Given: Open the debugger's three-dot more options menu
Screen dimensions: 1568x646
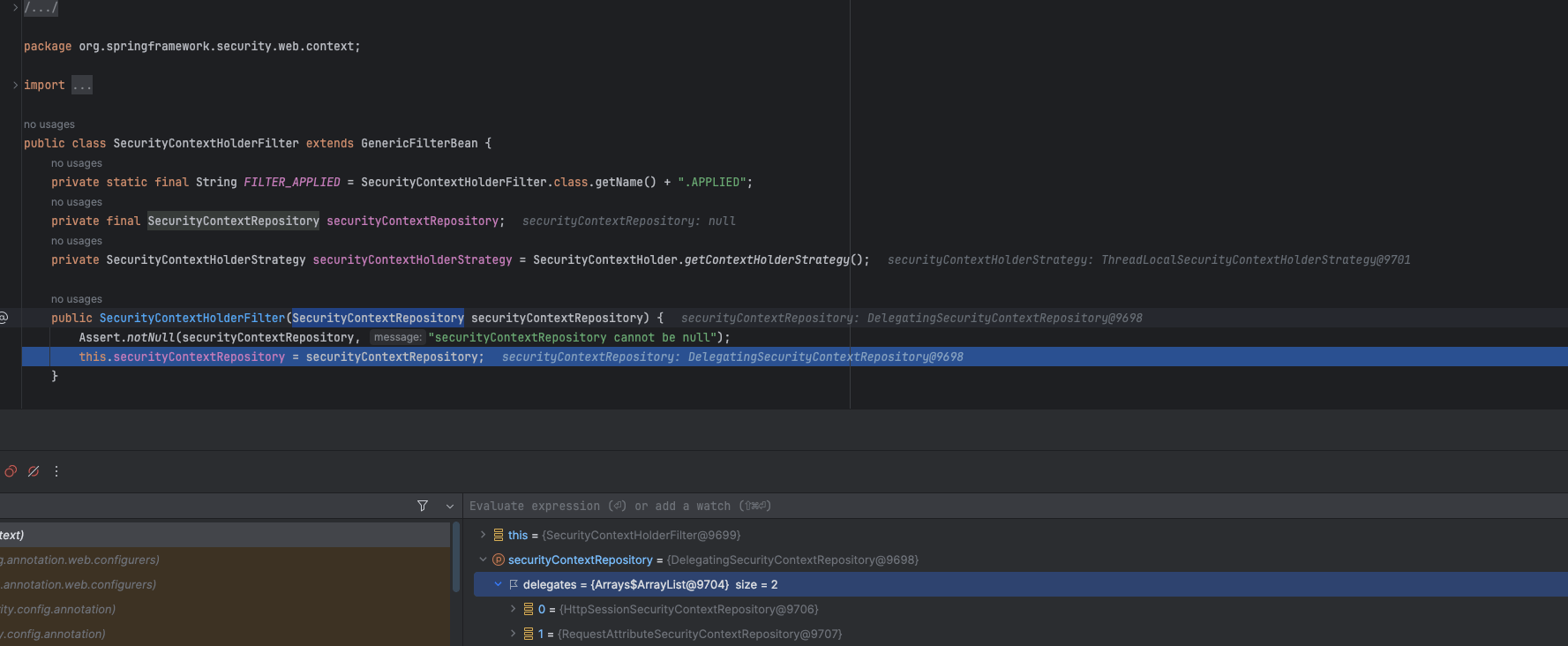Looking at the screenshot, I should (x=56, y=471).
